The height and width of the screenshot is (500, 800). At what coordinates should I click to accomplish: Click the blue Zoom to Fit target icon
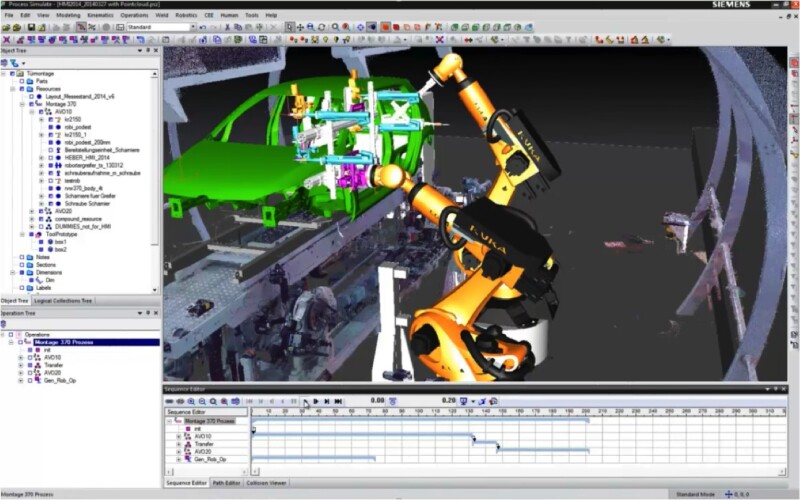(361, 27)
